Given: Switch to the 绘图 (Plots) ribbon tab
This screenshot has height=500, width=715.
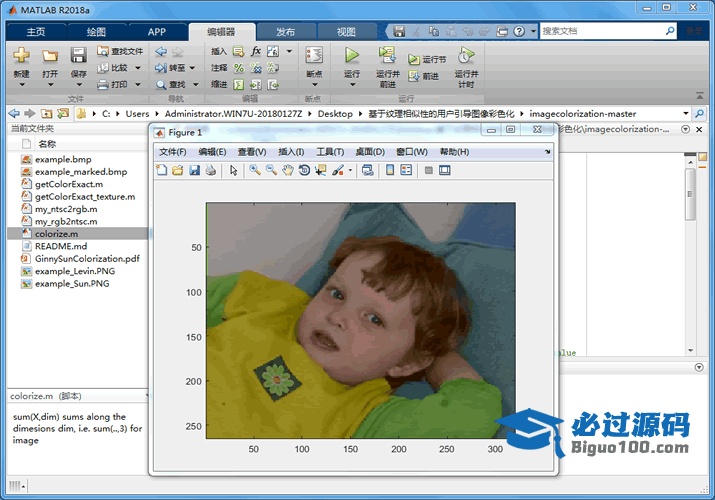Looking at the screenshot, I should (96, 31).
